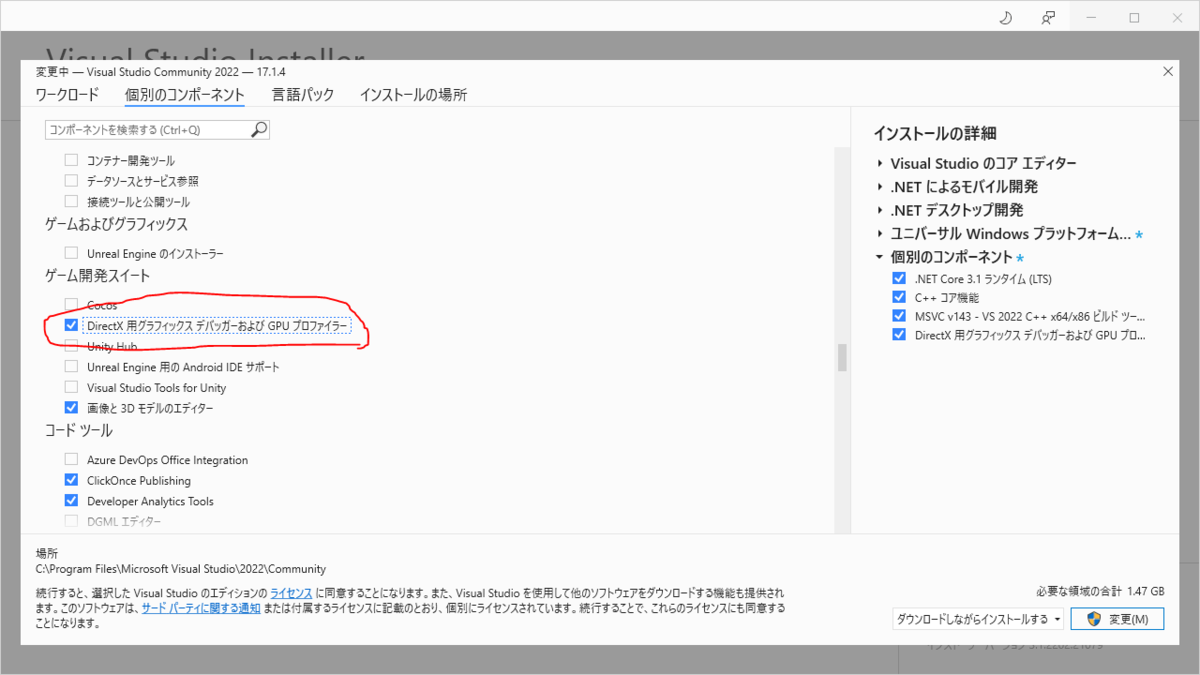Click the moon icon in the title bar
Screen dimensions: 1200x675
point(1004,17)
